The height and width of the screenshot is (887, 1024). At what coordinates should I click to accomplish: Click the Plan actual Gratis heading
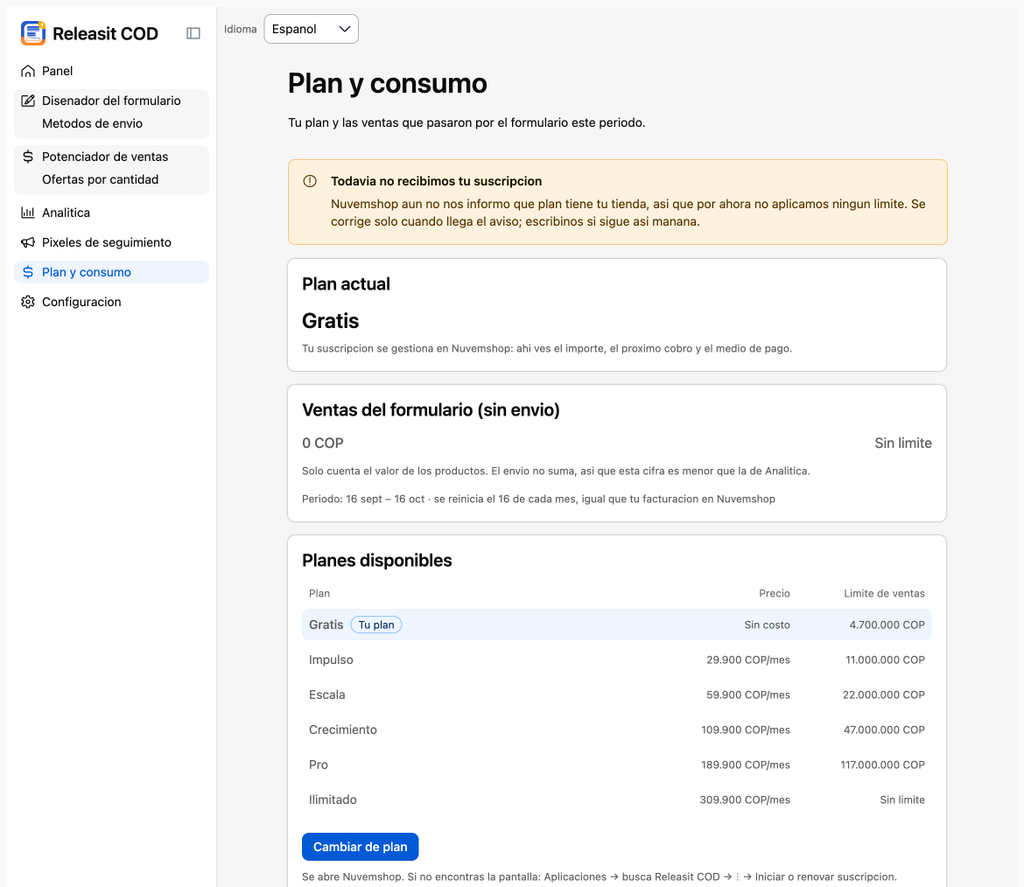(330, 321)
